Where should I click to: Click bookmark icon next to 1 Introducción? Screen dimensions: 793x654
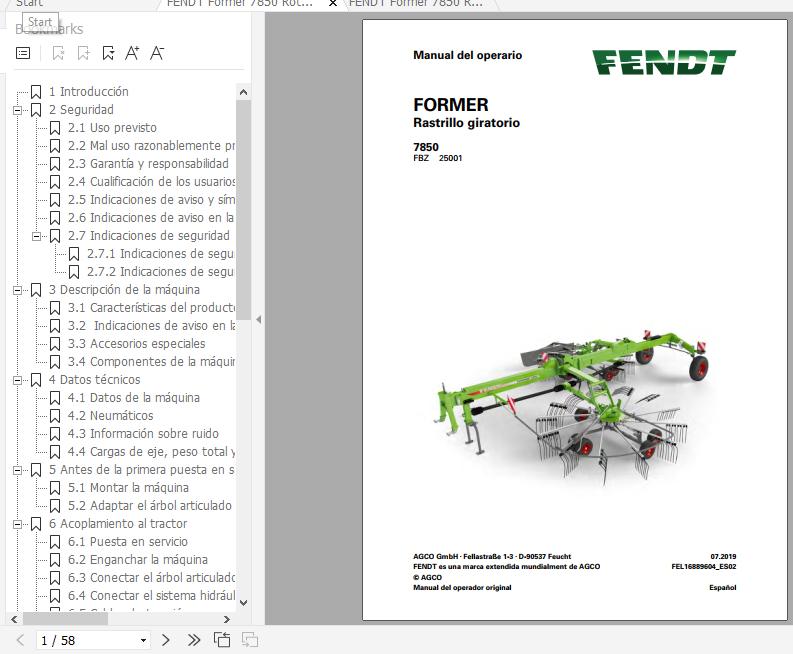[x=36, y=92]
